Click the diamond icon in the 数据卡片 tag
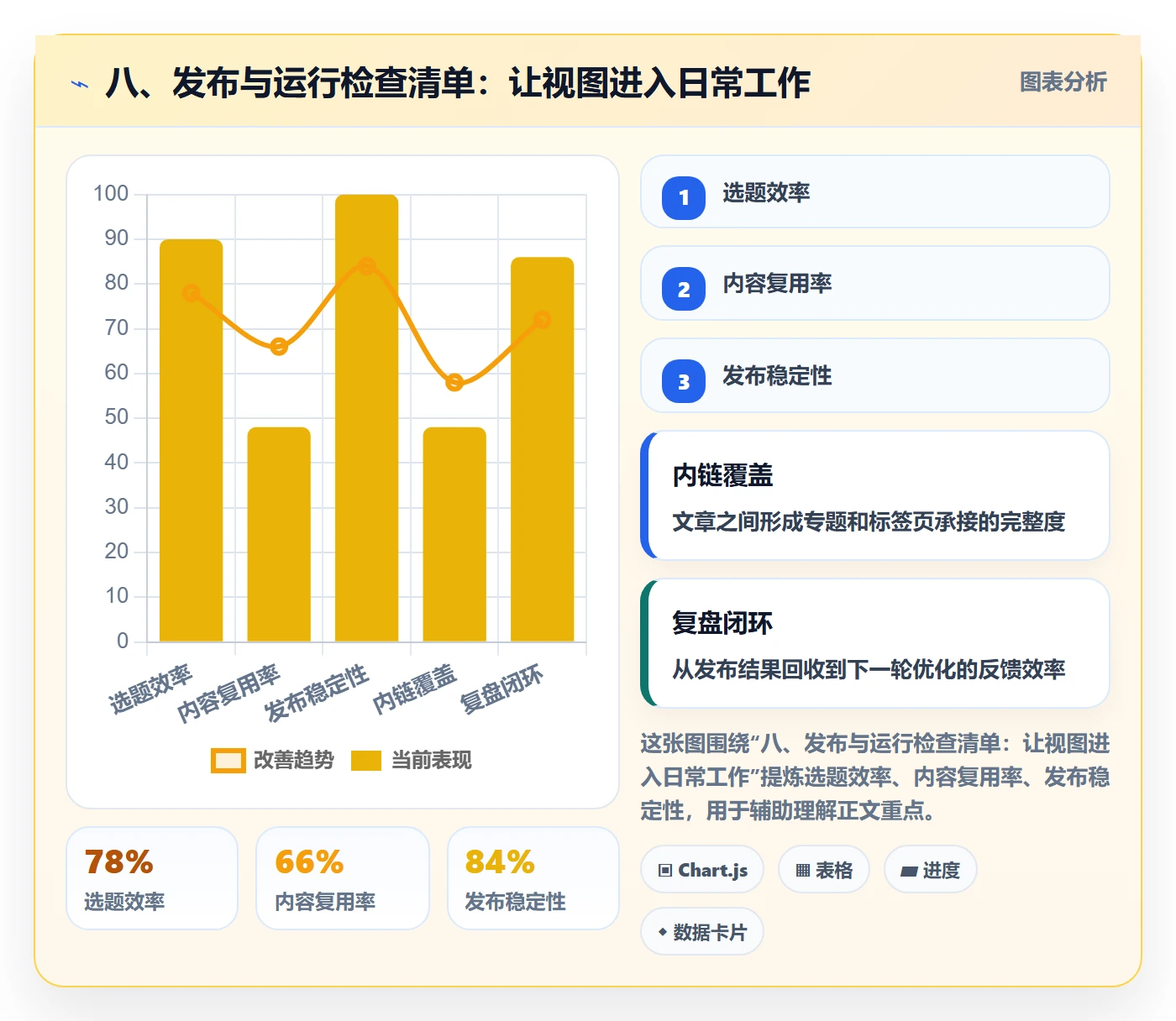Viewport: 1176px width, 1021px height. tap(663, 932)
